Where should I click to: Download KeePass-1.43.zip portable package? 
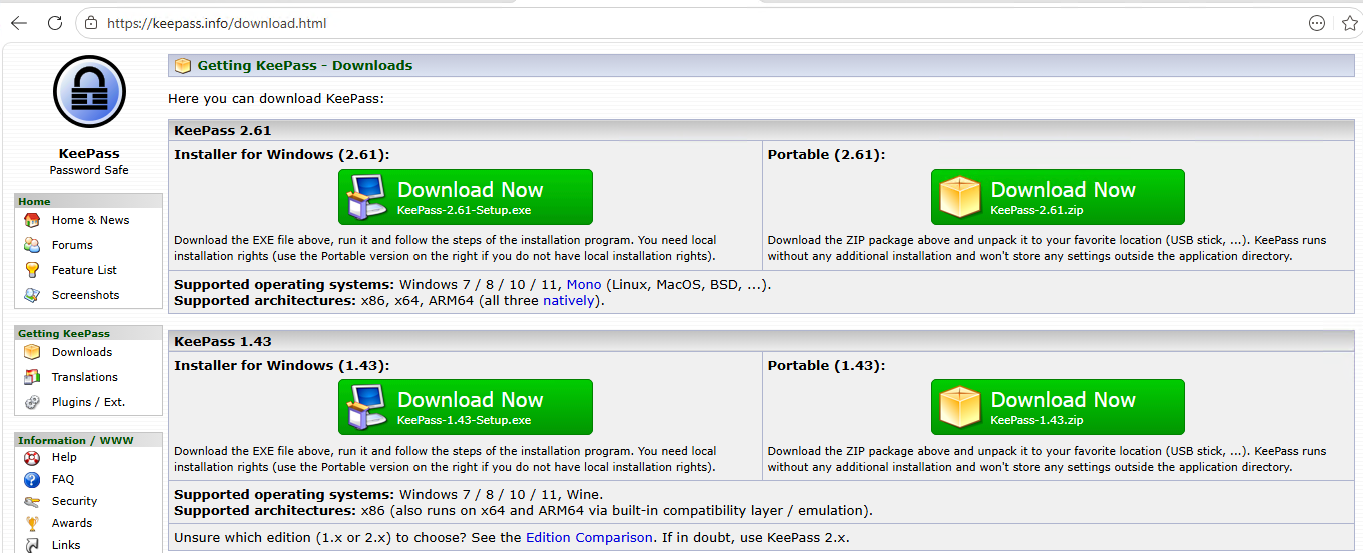(x=1058, y=407)
